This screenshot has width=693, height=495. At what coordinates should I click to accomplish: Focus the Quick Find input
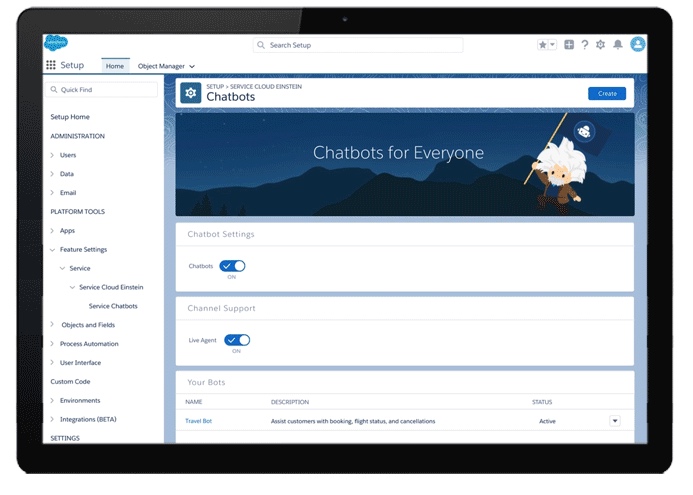click(101, 90)
